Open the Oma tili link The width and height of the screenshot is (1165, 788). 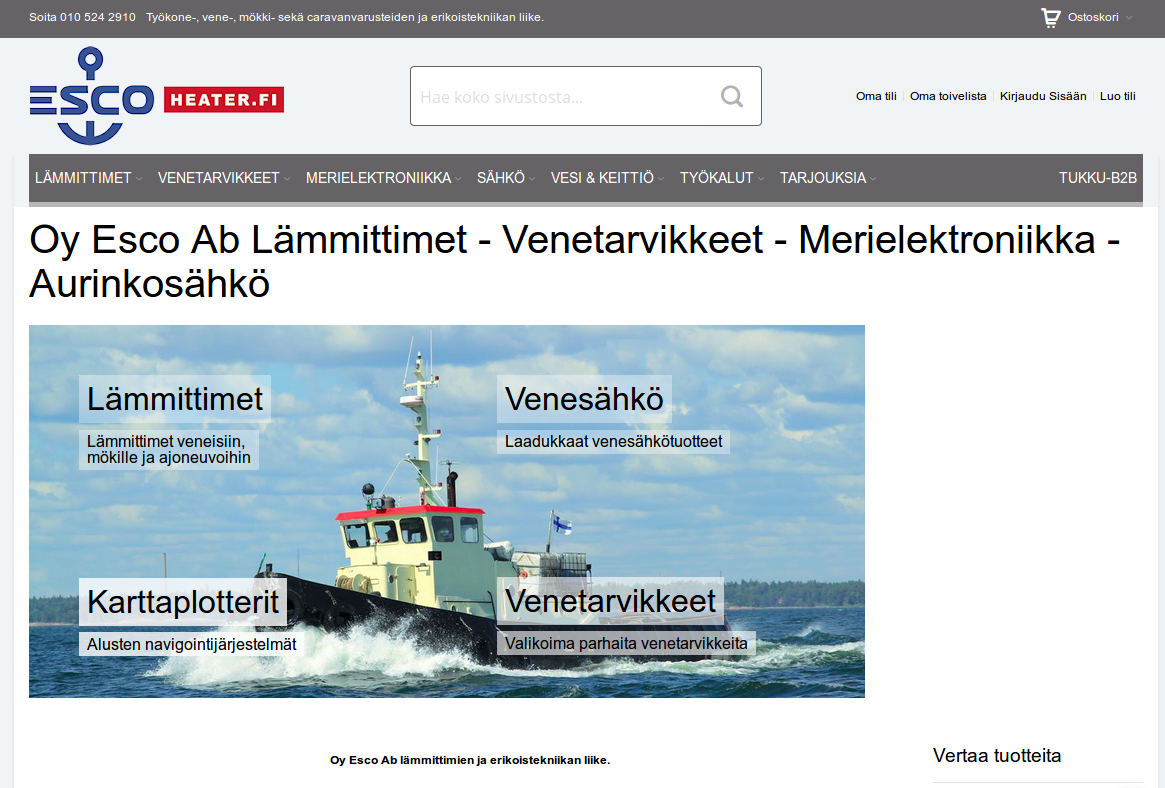click(x=876, y=96)
